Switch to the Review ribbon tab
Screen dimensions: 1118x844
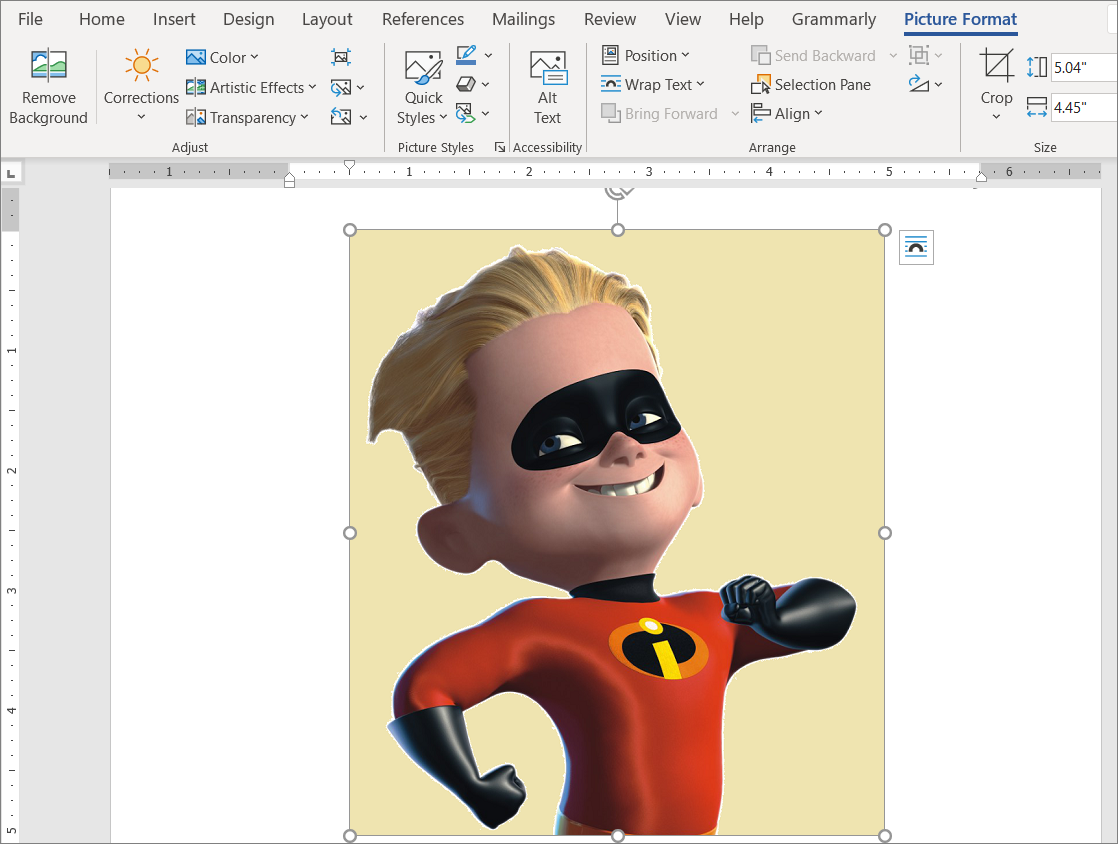[x=610, y=19]
